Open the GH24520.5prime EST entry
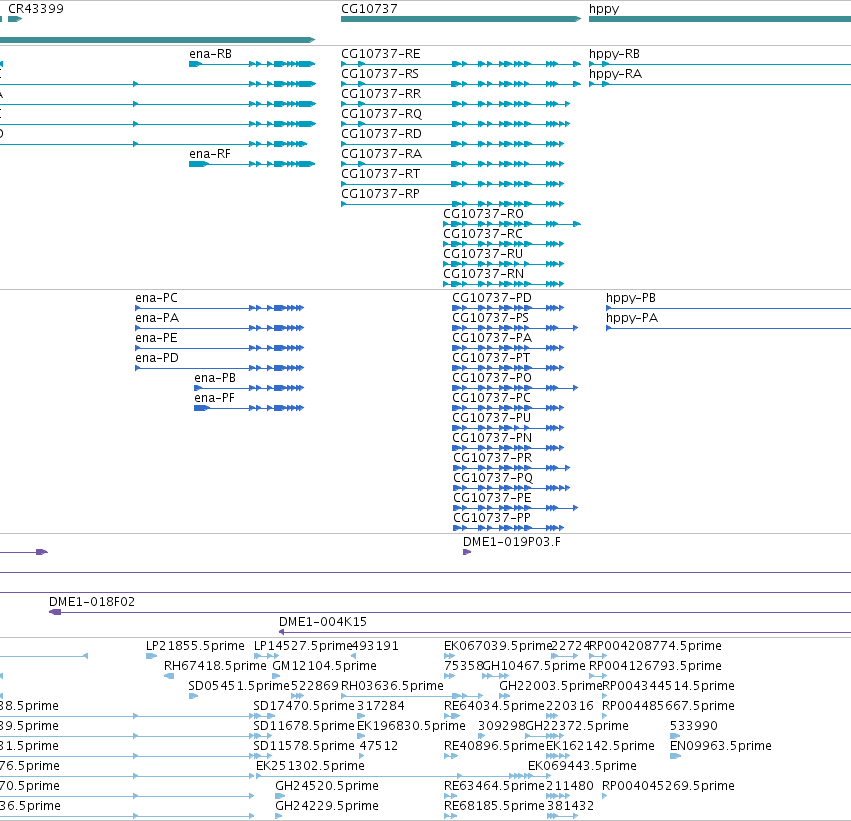 coord(327,786)
